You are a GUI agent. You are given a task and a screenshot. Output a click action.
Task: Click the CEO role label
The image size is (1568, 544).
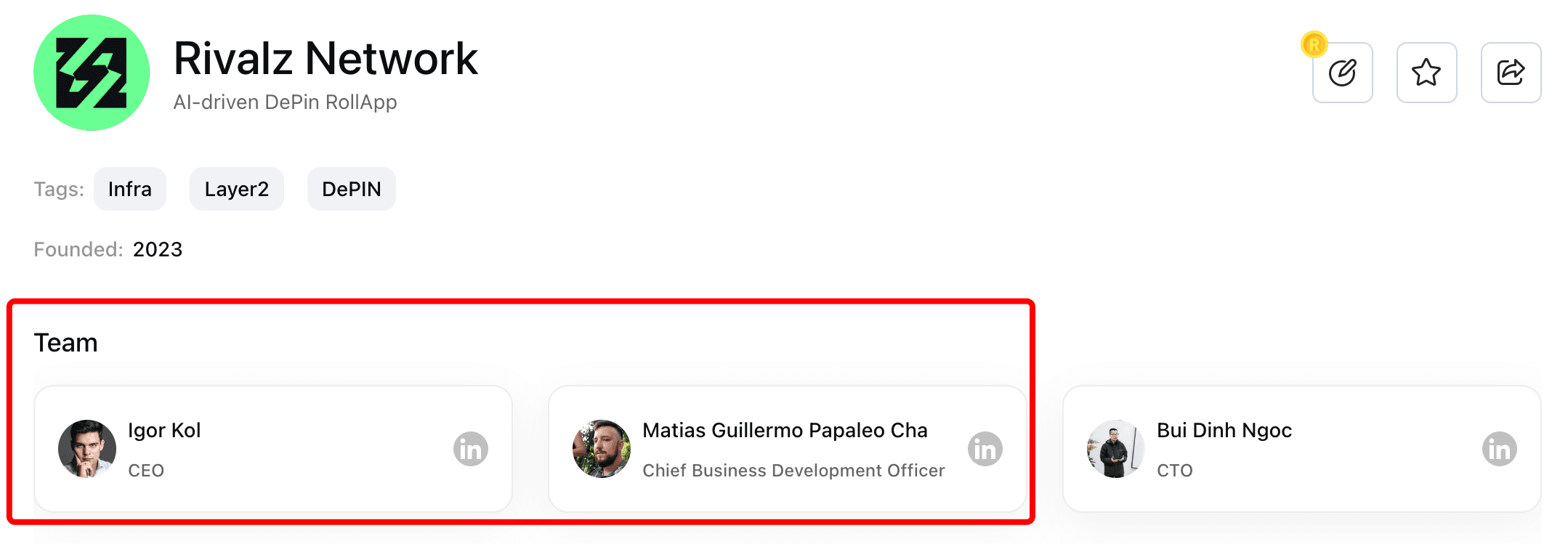[x=146, y=471]
